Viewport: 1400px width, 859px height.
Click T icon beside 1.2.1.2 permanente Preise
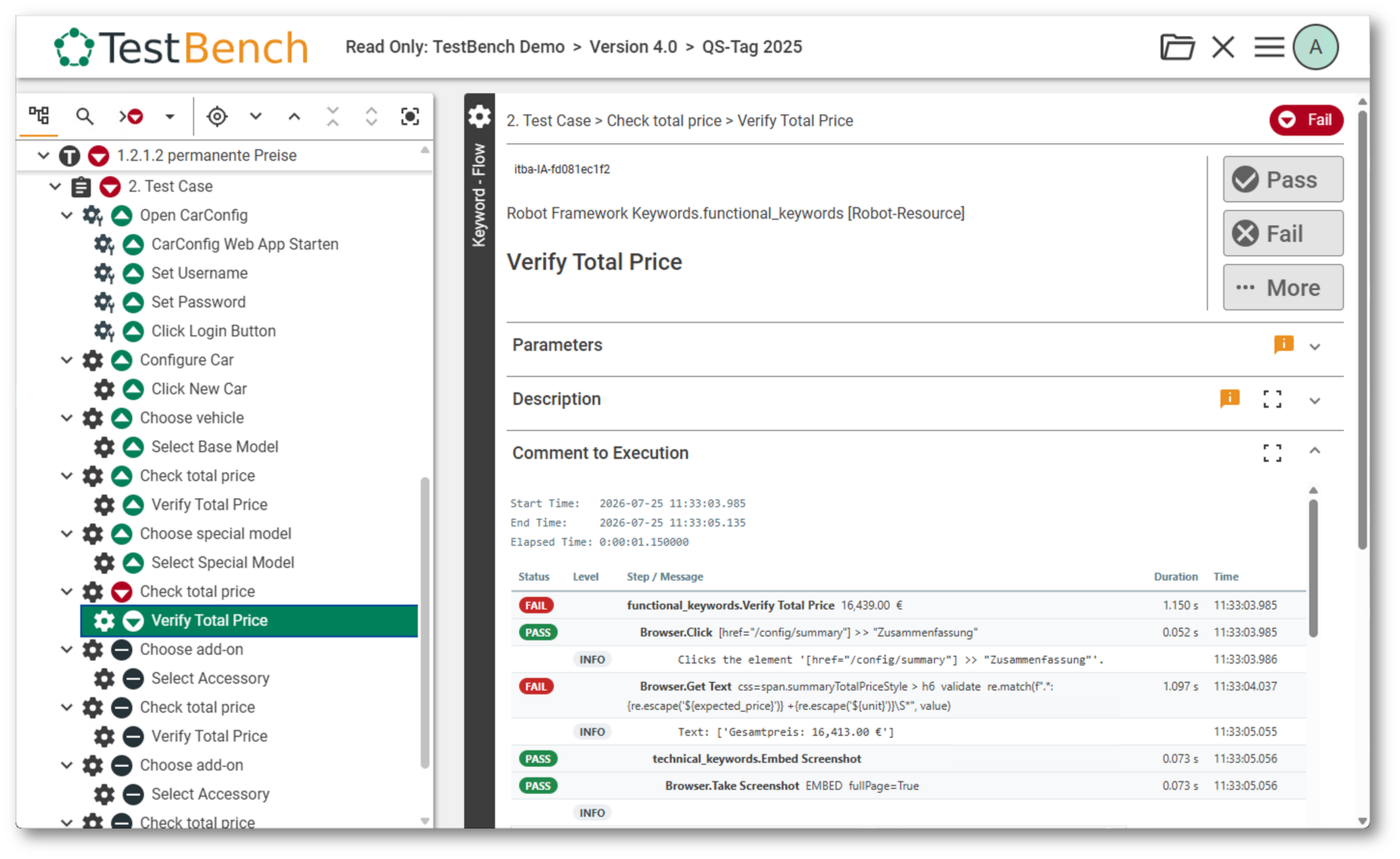pos(69,156)
